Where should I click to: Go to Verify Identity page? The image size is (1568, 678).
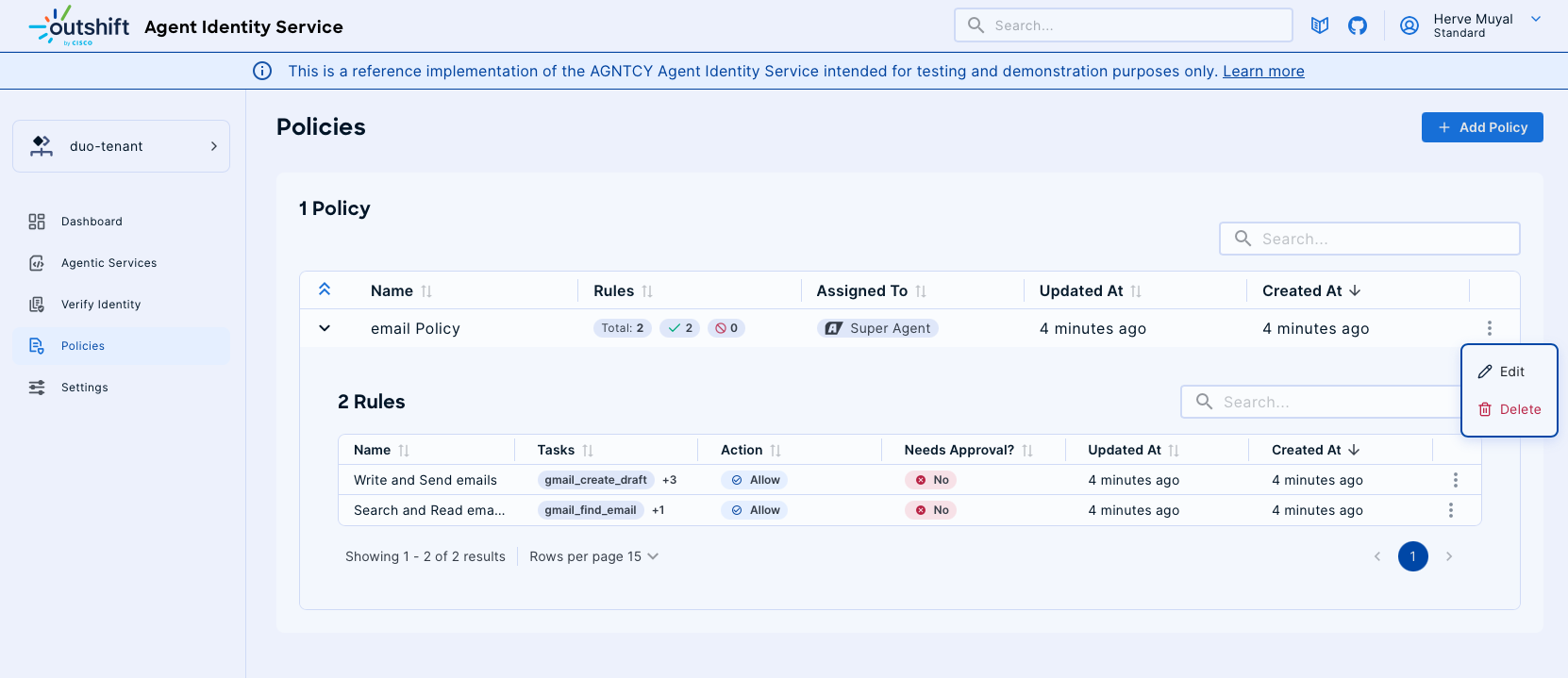[x=100, y=305]
